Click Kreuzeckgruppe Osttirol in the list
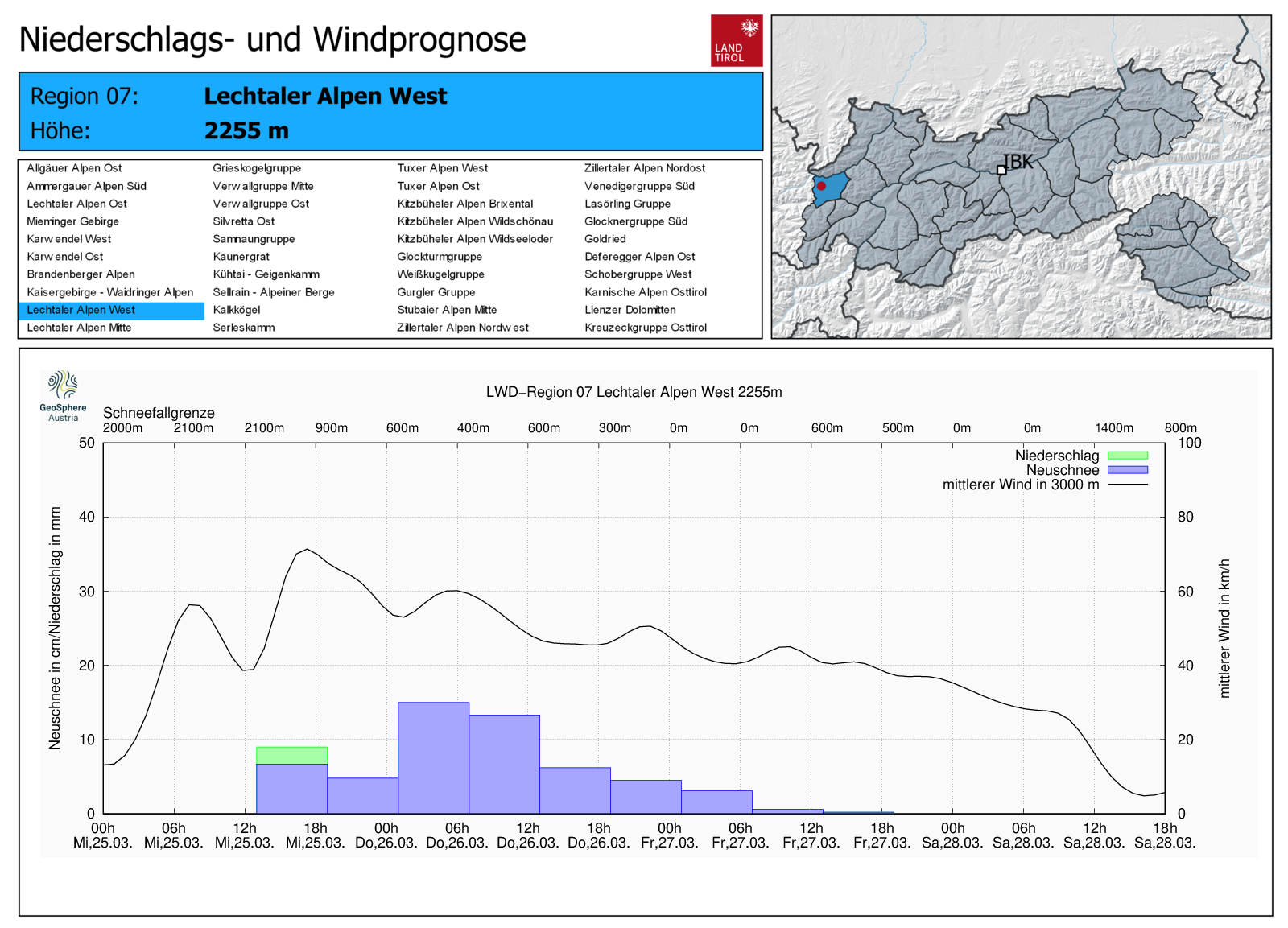This screenshot has width=1288, height=928. pyautogui.click(x=645, y=328)
